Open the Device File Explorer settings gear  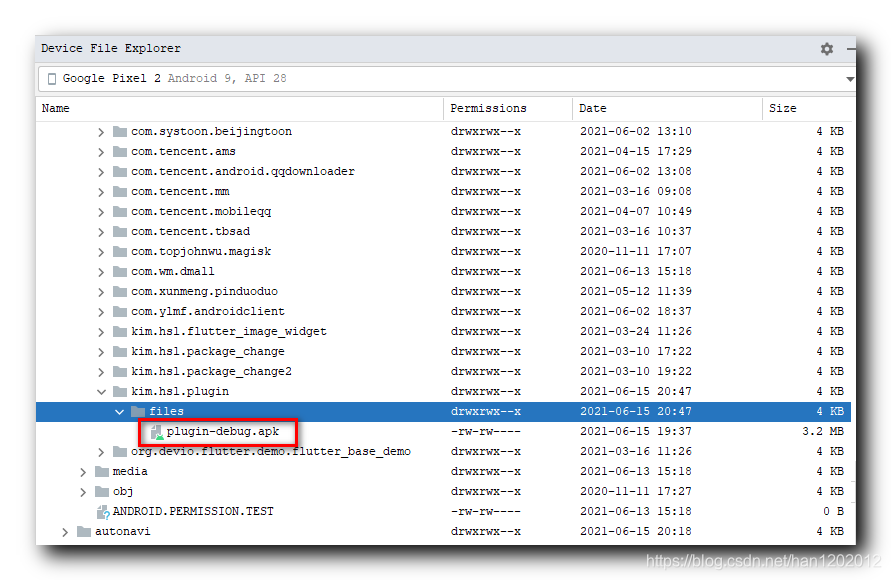(x=827, y=49)
